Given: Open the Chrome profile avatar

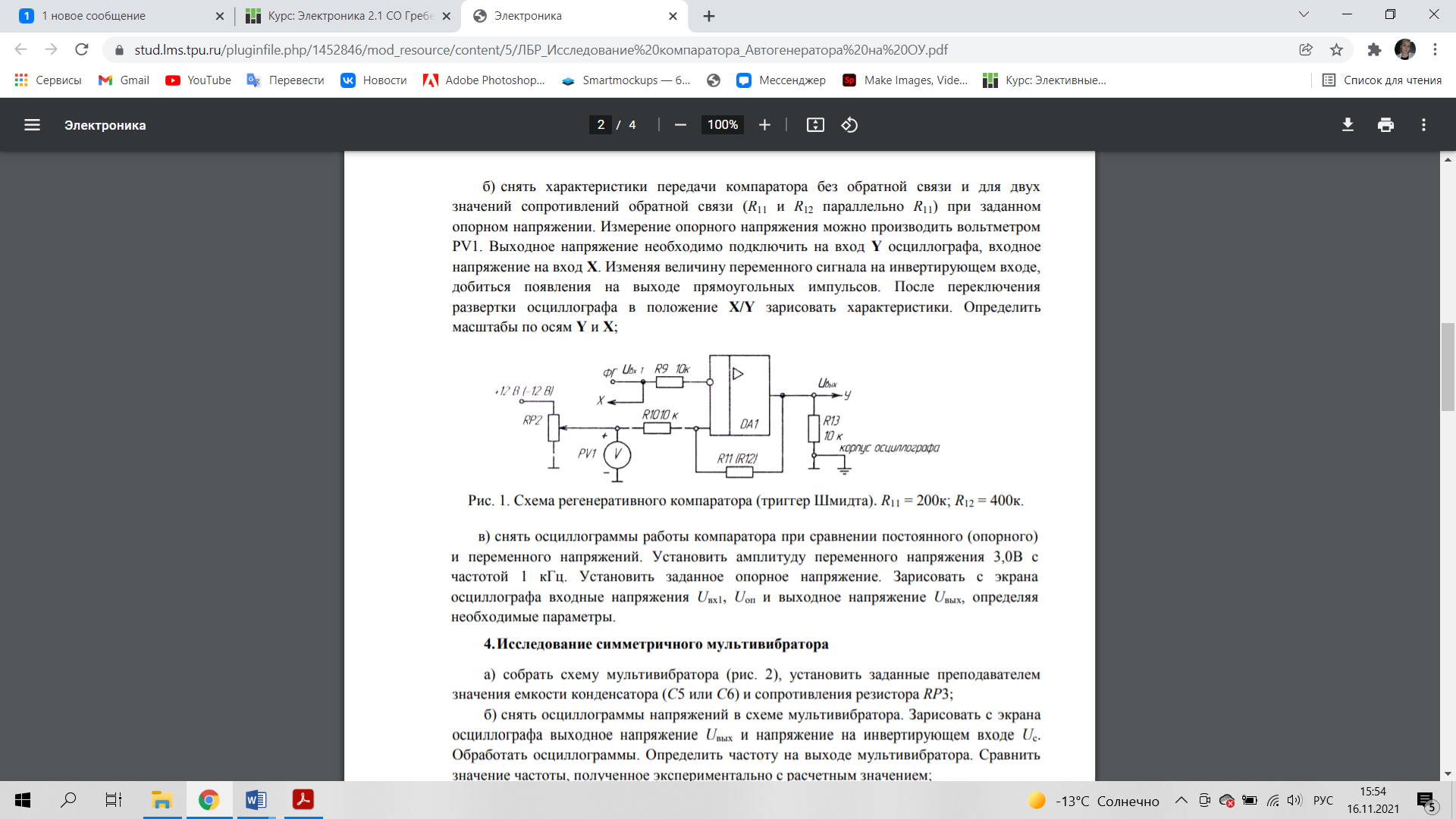Looking at the screenshot, I should coord(1405,49).
